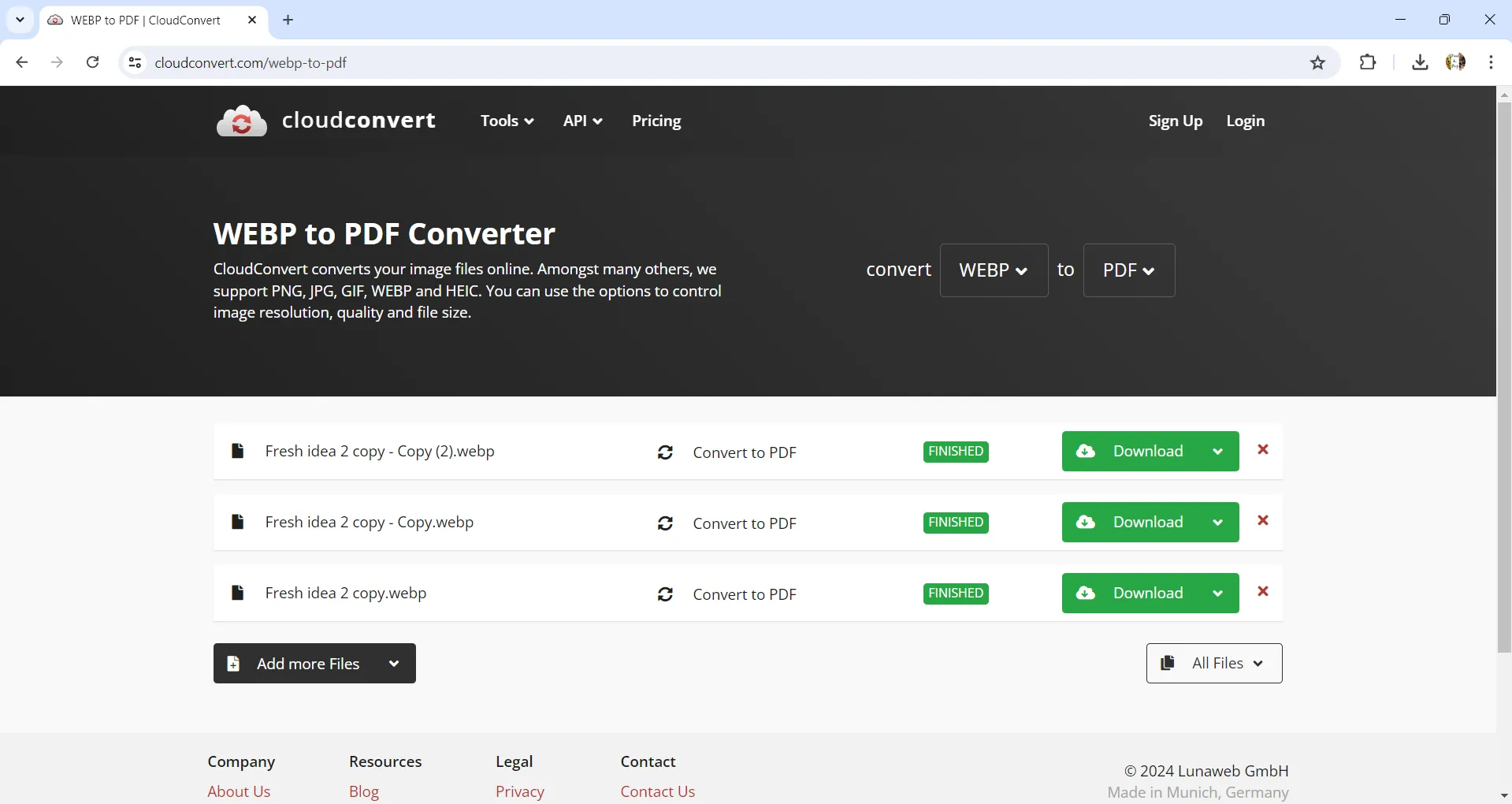The image size is (1512, 804).
Task: View site information icon in address bar
Action: pos(135,62)
